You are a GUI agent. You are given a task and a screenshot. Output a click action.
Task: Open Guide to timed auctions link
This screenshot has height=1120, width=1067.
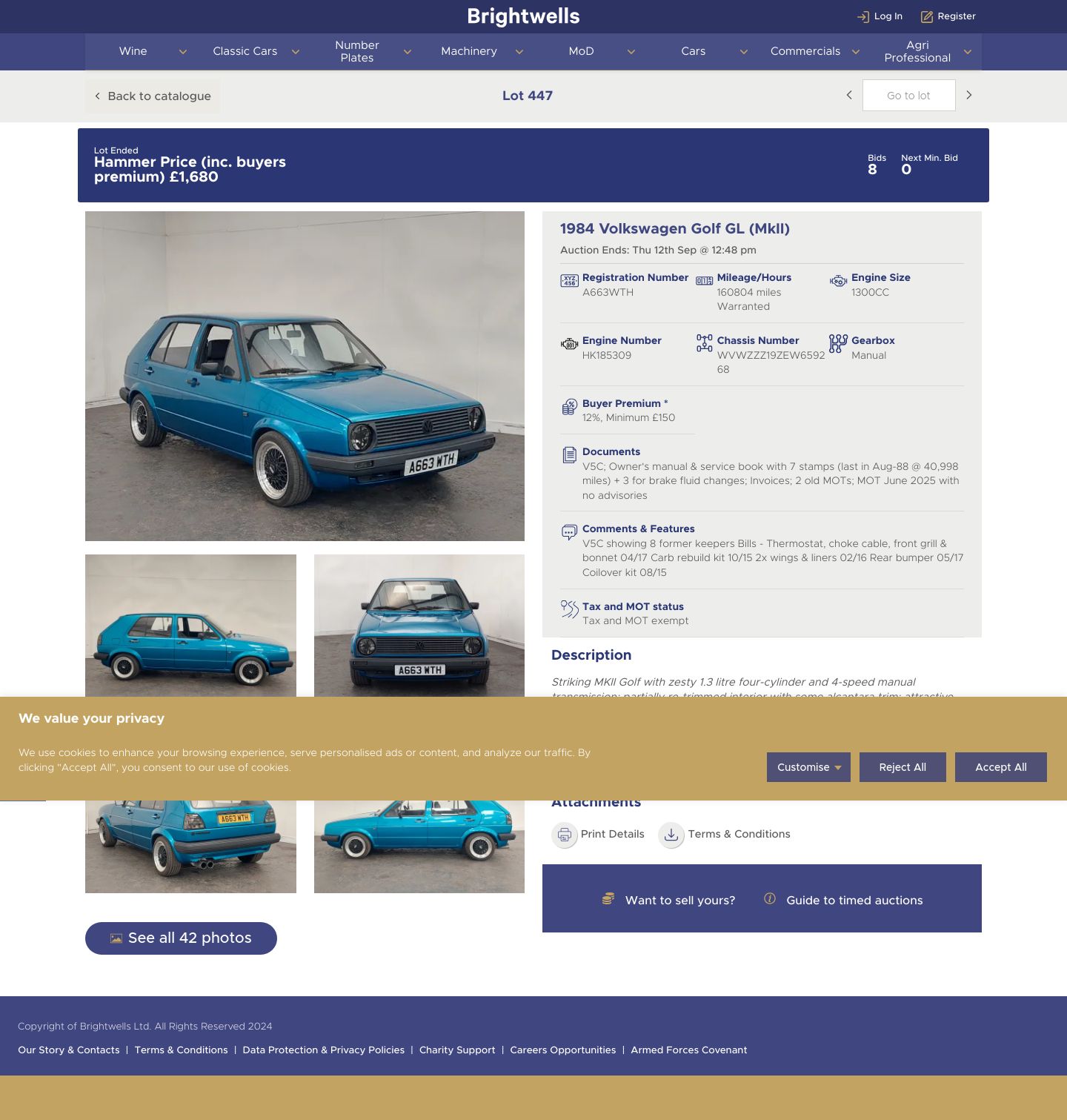[854, 900]
